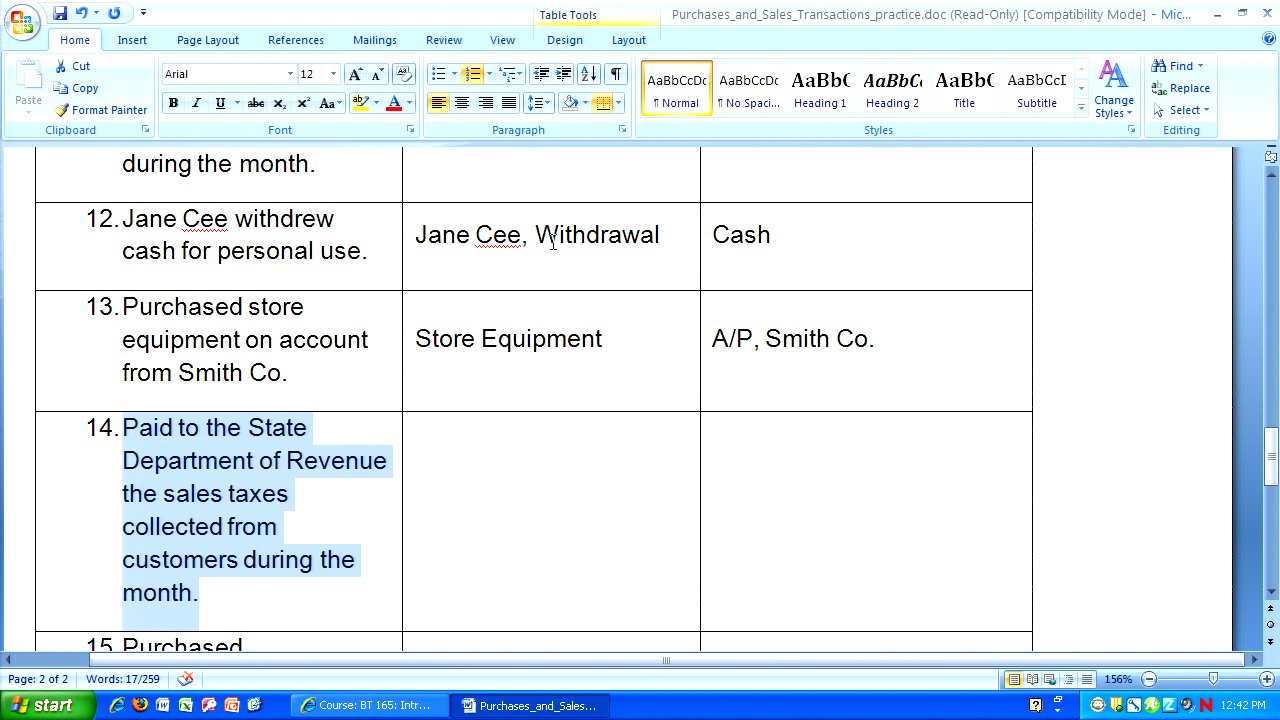The width and height of the screenshot is (1280, 720).
Task: Click the Clear Formatting eraser icon
Action: pos(404,74)
